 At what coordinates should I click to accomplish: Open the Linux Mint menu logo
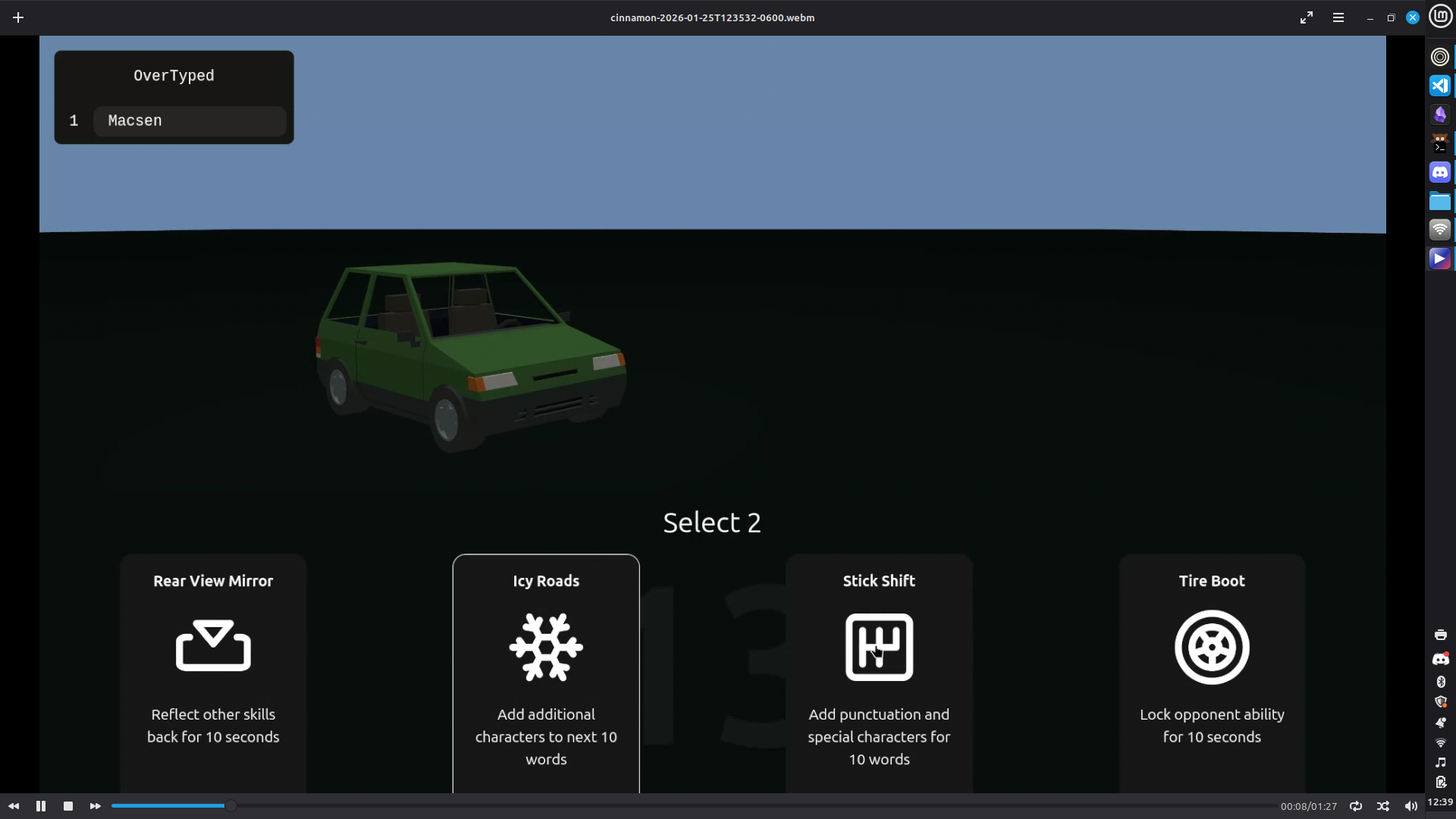(x=1440, y=16)
